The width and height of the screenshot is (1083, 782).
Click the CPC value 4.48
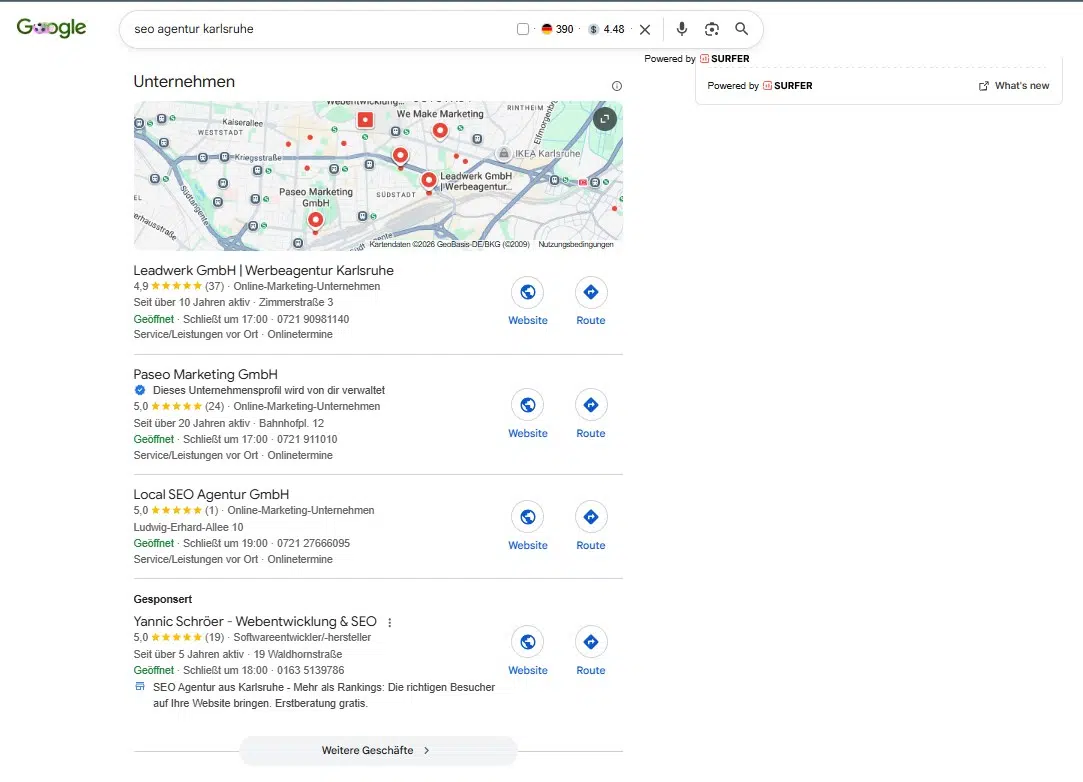613,29
